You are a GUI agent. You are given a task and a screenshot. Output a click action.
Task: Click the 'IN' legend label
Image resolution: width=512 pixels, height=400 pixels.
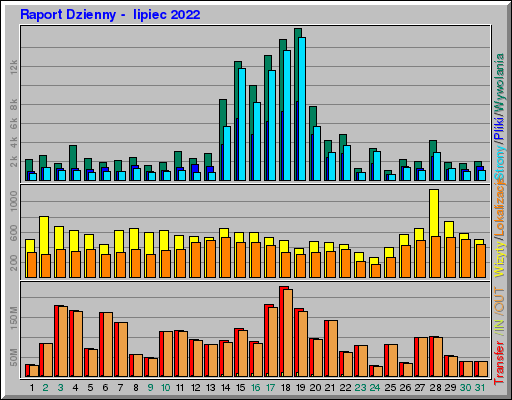point(499,325)
